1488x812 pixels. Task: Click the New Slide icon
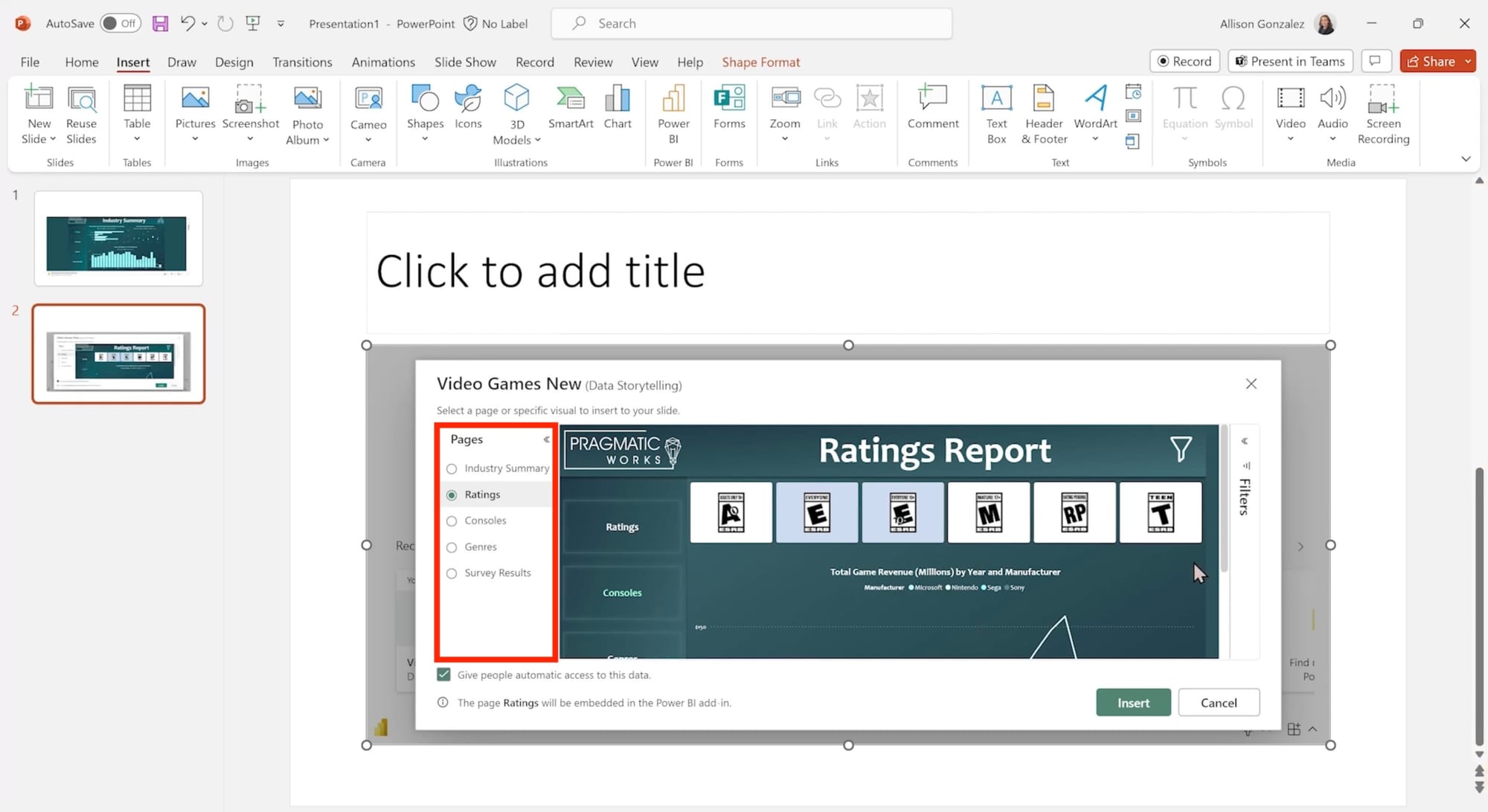point(39,97)
